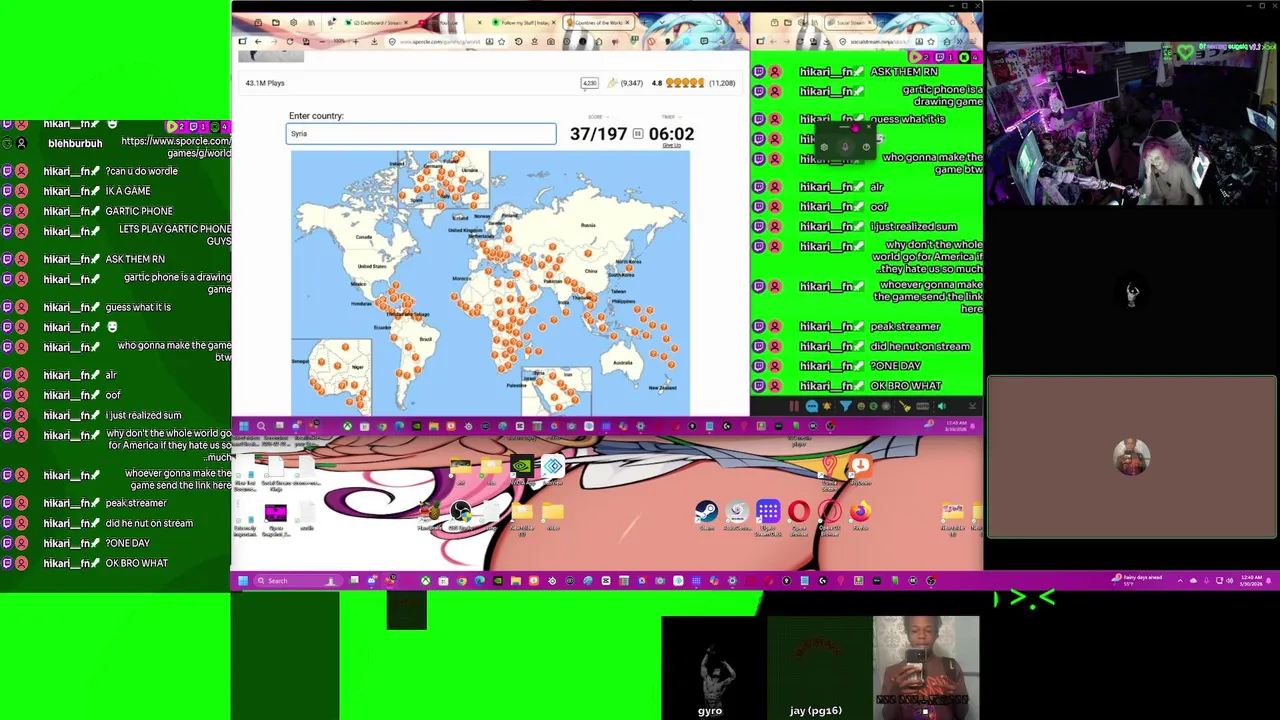This screenshot has width=1280, height=720.
Task: Click the five-star quiz rating
Action: [x=685, y=83]
